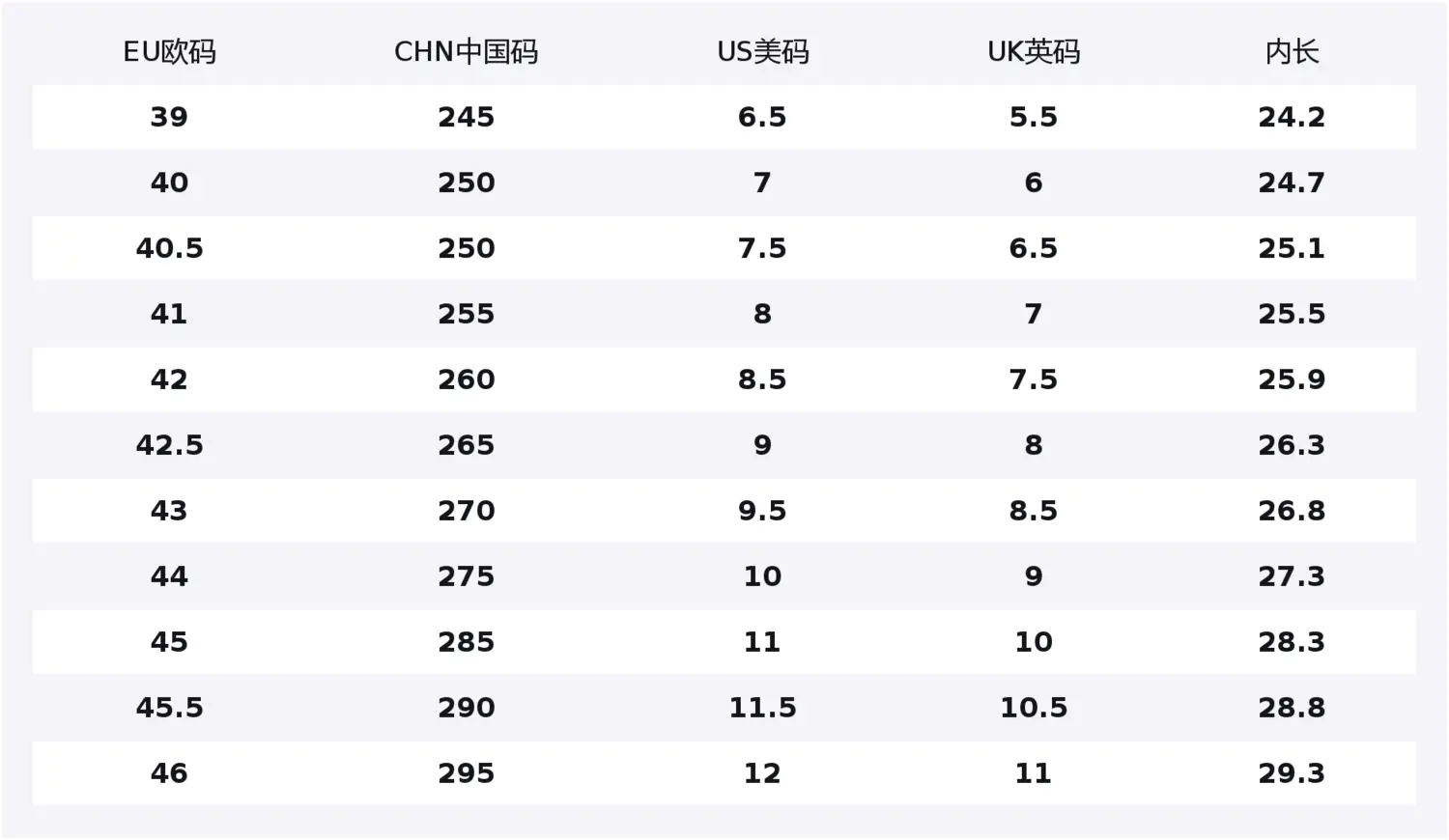The height and width of the screenshot is (840, 1449).
Task: Click the CHN中国码 column header
Action: coord(466,52)
